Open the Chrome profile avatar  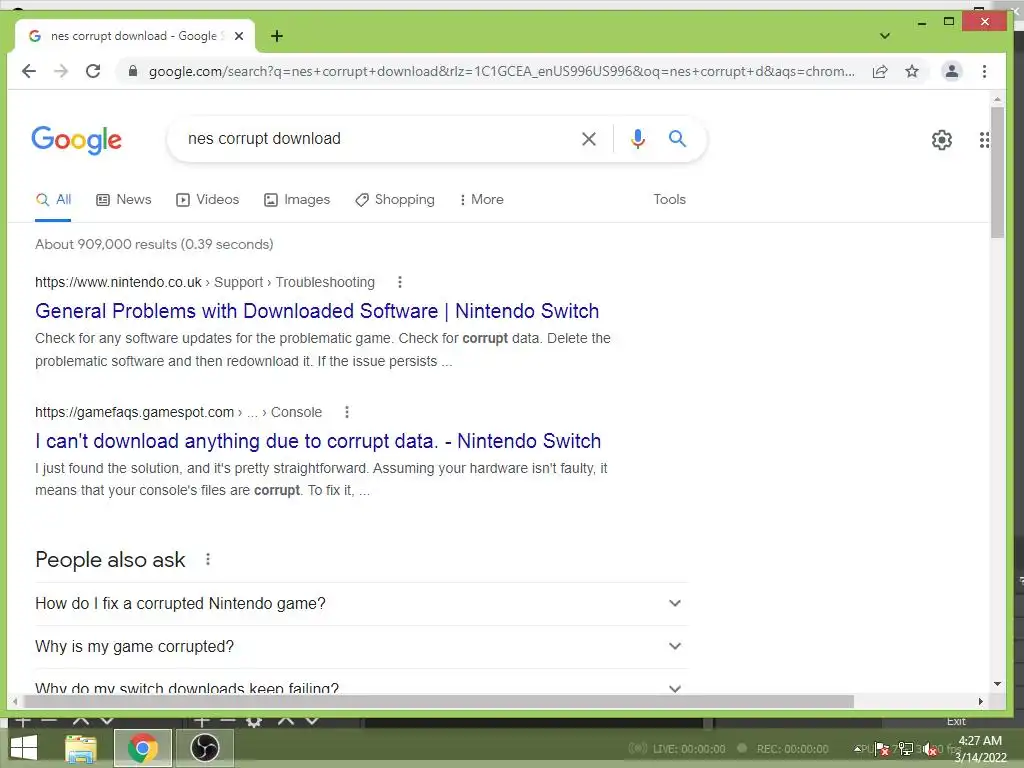[952, 71]
